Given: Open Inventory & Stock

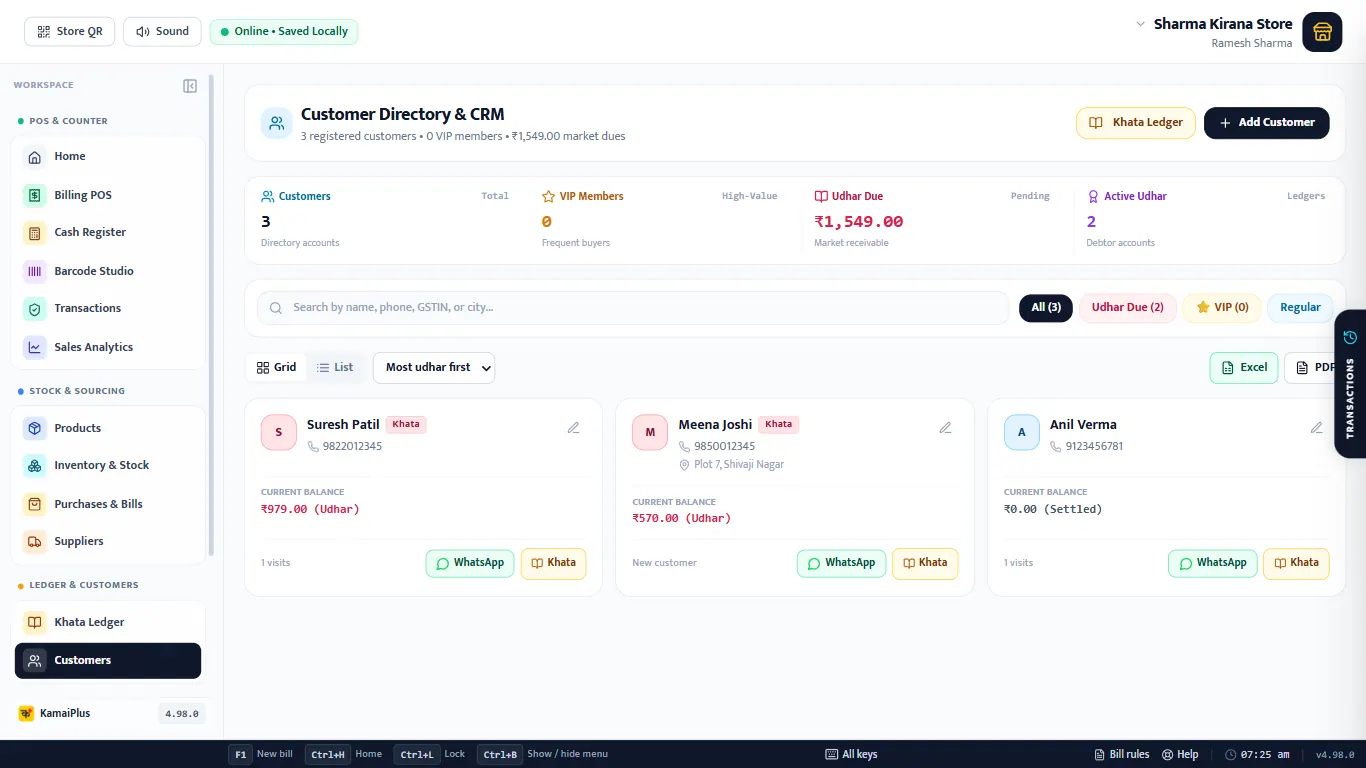Looking at the screenshot, I should pos(108,466).
